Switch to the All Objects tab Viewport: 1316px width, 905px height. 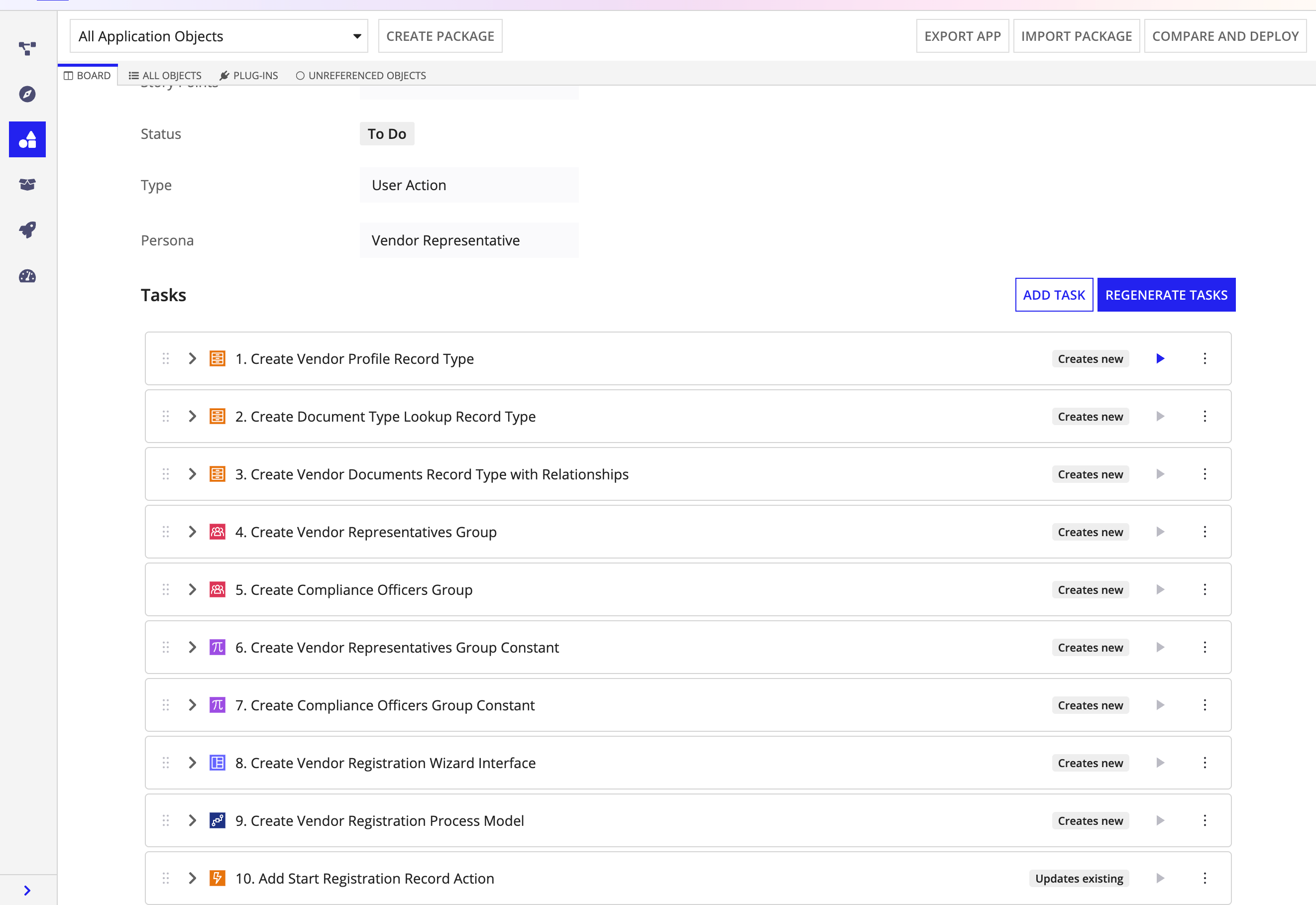pyautogui.click(x=165, y=76)
